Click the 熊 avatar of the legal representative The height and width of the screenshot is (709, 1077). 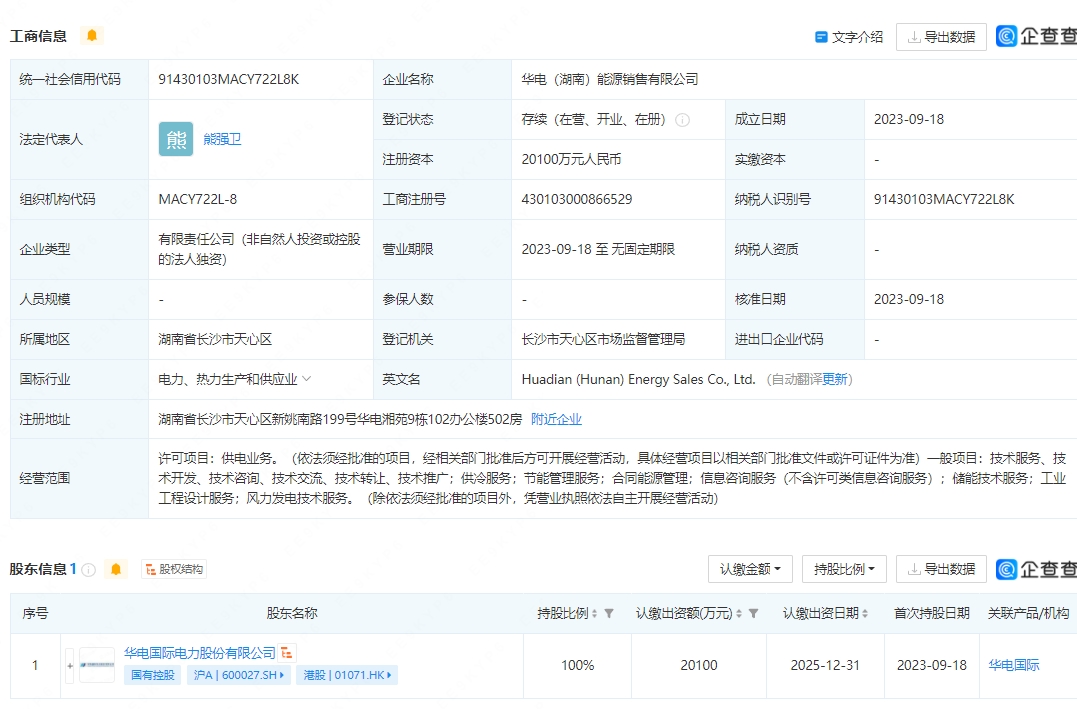176,139
